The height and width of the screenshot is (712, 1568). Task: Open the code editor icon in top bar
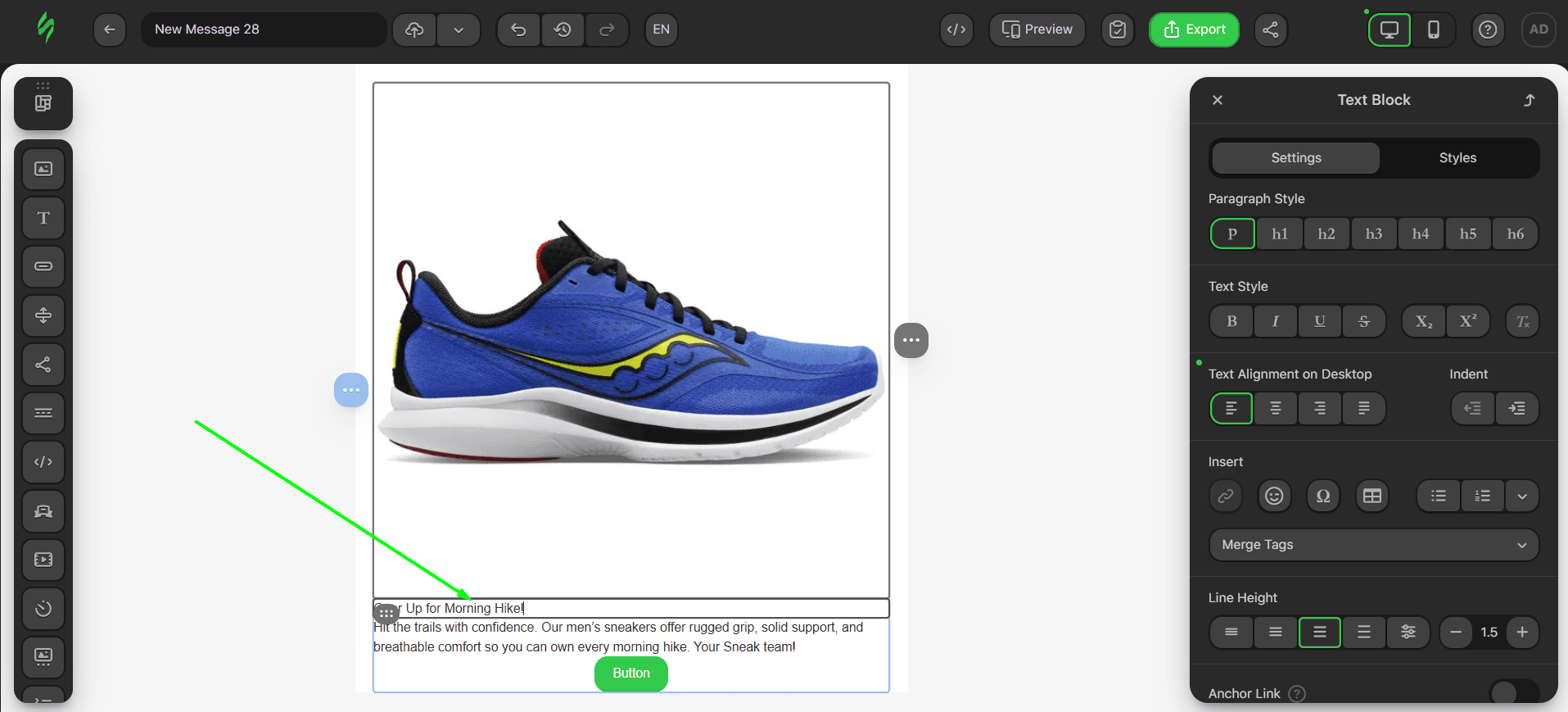956,29
